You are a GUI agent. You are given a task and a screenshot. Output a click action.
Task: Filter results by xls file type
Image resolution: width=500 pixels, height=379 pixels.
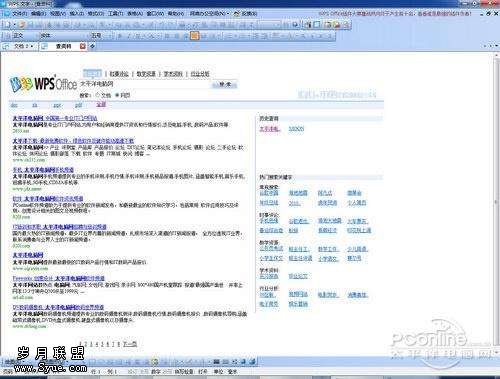tap(35, 105)
